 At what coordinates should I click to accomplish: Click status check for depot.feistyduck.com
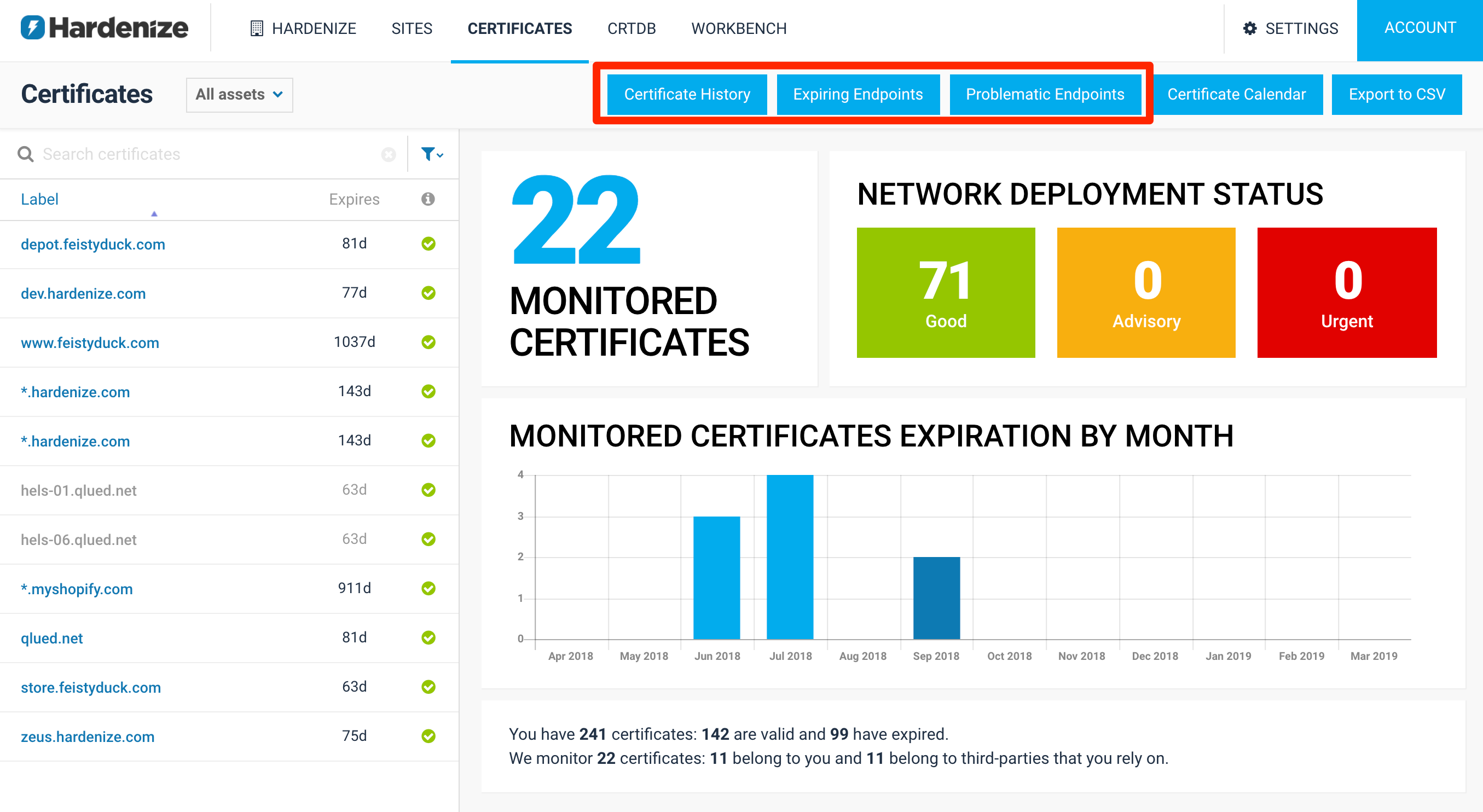tap(428, 244)
